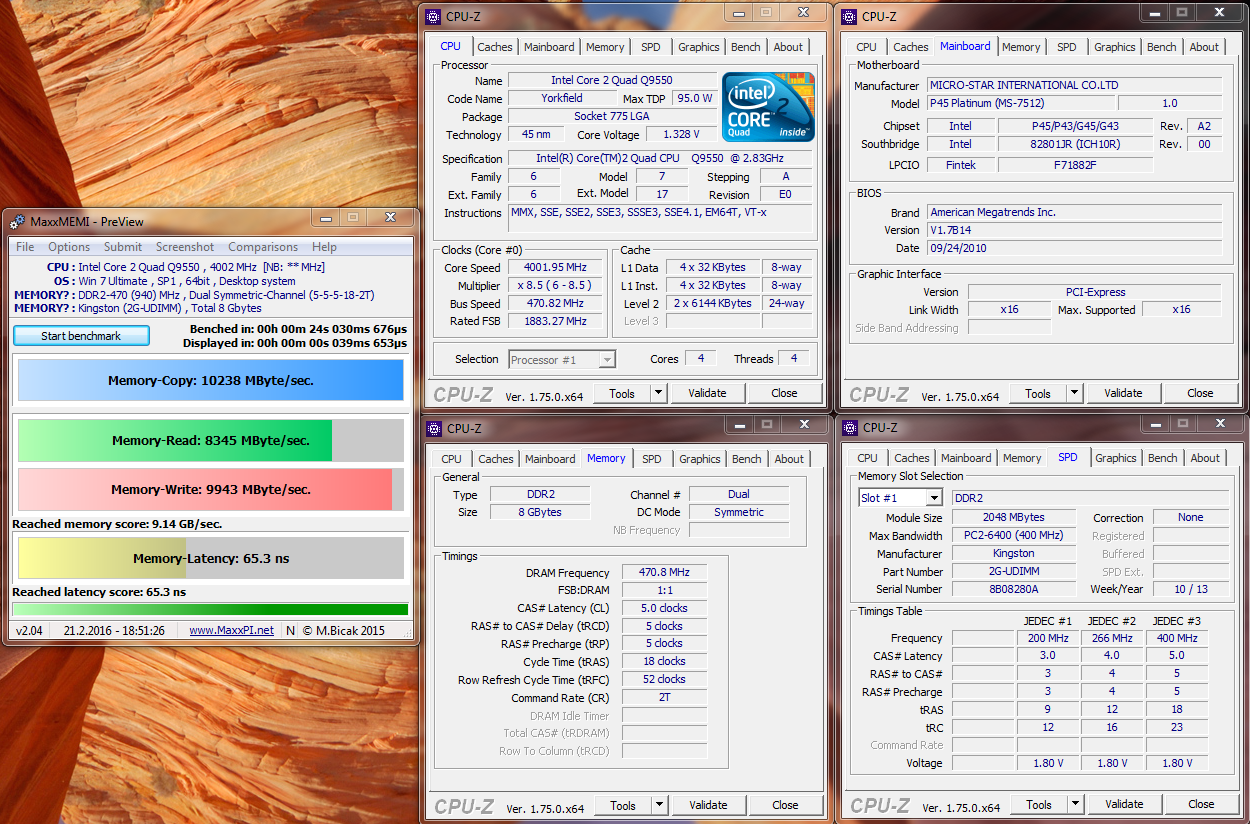The height and width of the screenshot is (824, 1250).
Task: Open the Tools dropdown arrow in the SPD window
Action: pyautogui.click(x=1075, y=804)
